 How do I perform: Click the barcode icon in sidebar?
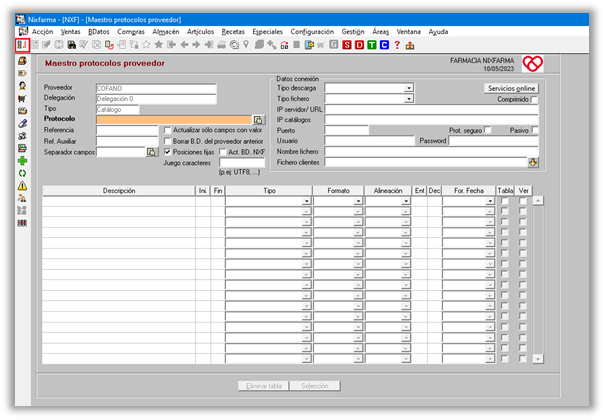pos(22,223)
